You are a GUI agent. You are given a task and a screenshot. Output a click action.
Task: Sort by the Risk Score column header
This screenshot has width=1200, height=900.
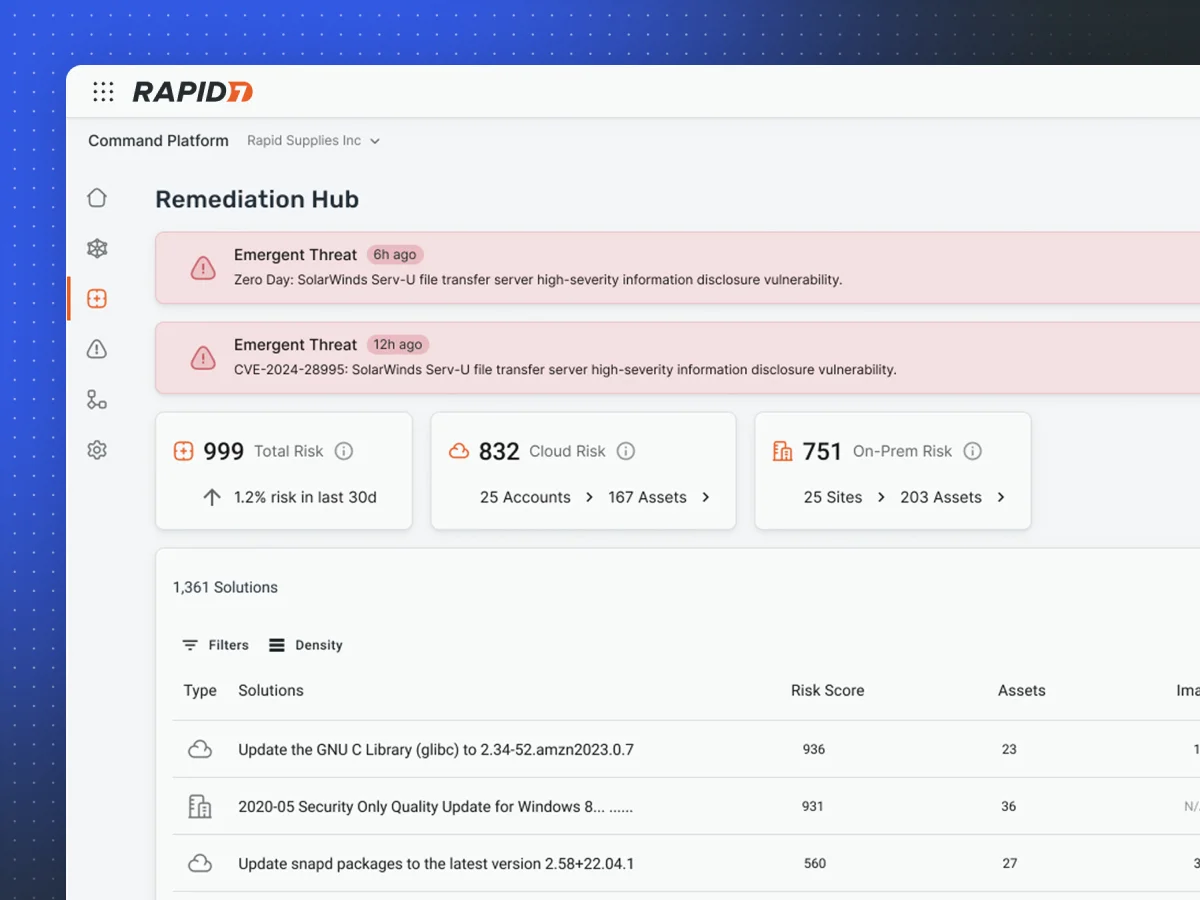click(827, 690)
